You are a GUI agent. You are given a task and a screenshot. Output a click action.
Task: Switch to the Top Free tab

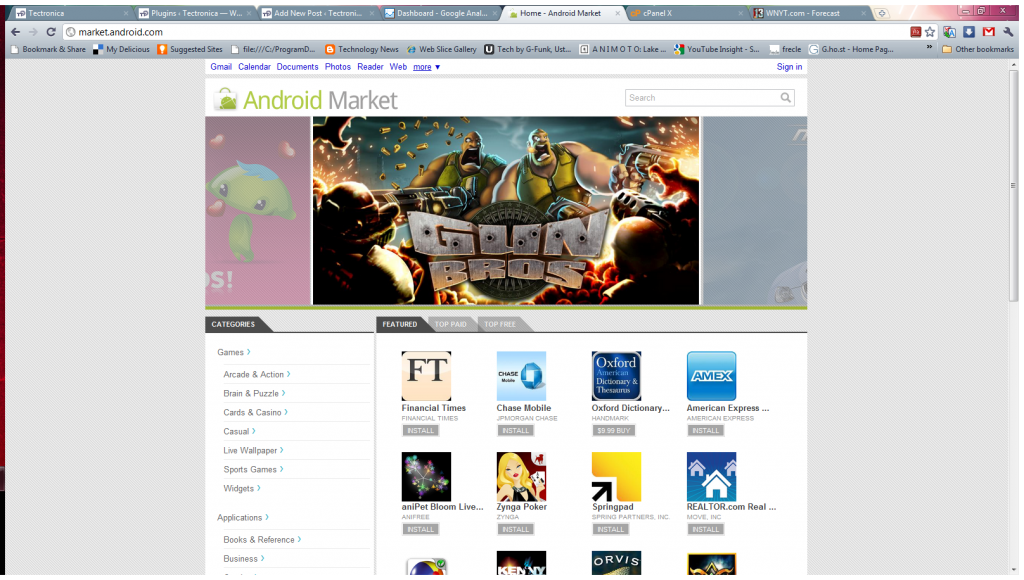click(x=500, y=324)
